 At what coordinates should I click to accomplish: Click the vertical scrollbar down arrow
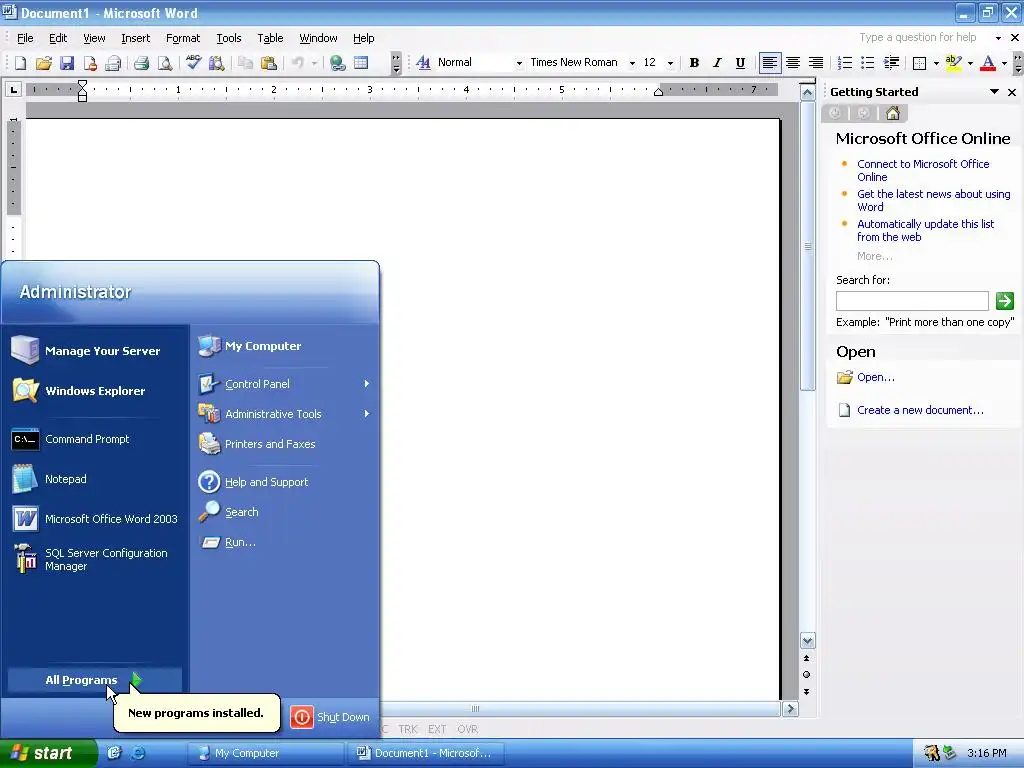click(808, 641)
